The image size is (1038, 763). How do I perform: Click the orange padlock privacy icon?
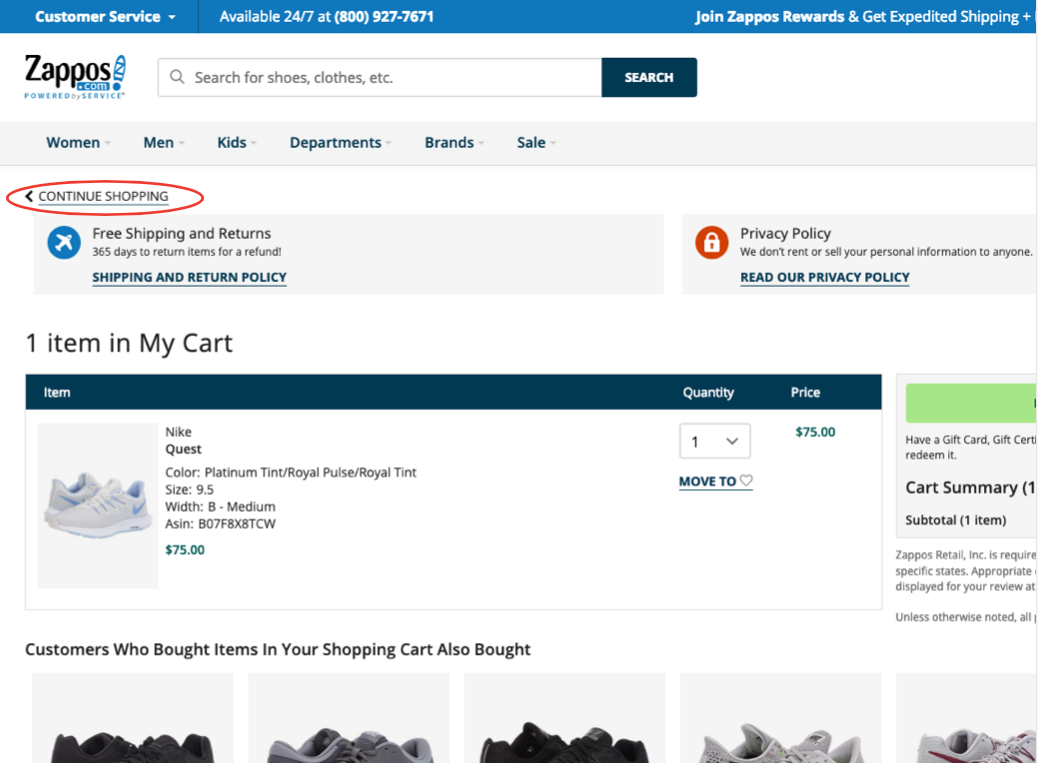coord(712,242)
